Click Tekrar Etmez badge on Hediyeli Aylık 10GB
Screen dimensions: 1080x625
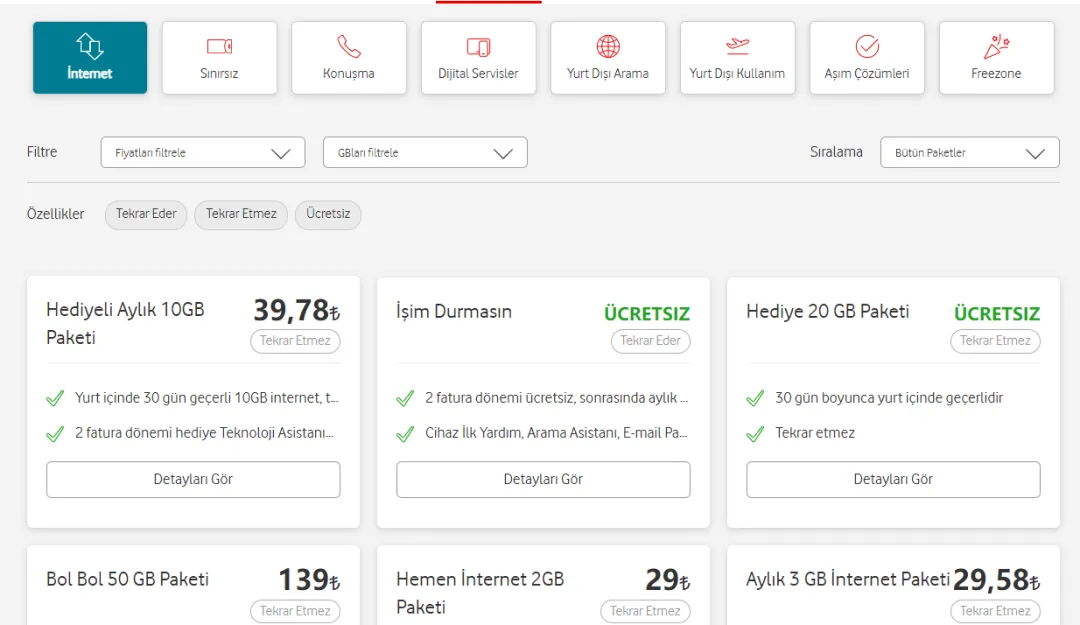[x=295, y=341]
